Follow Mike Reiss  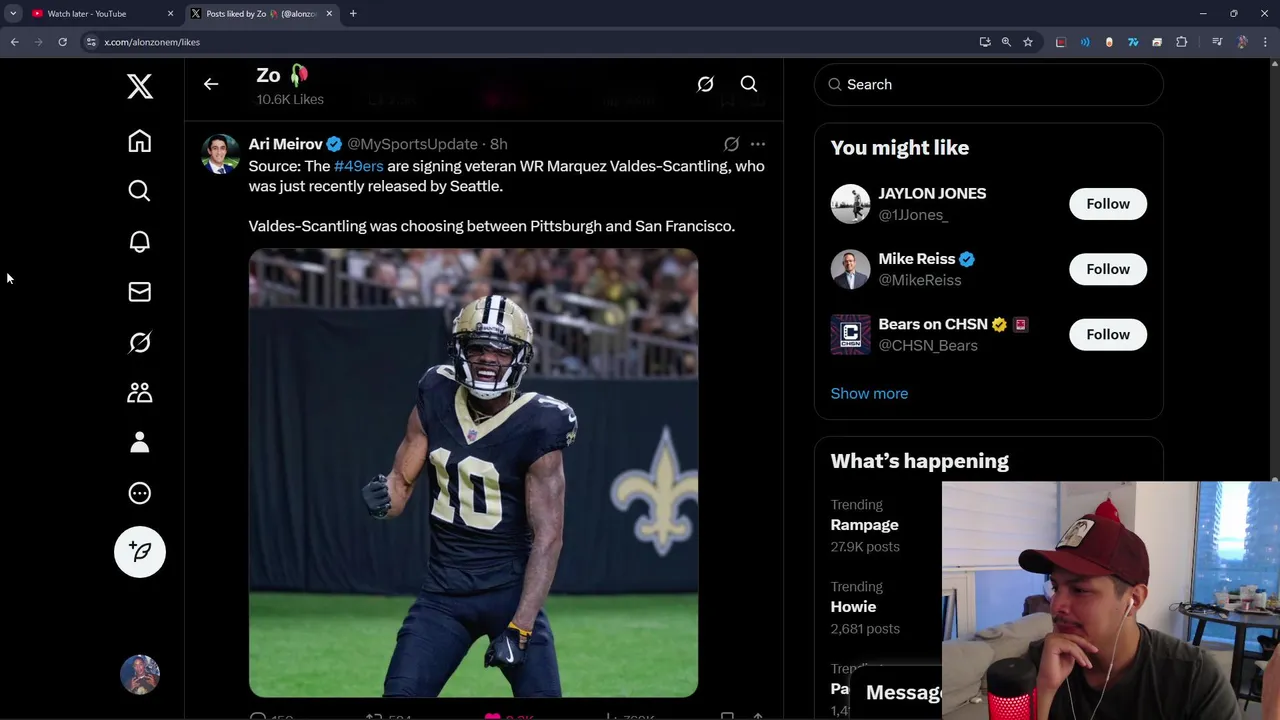(x=1108, y=269)
